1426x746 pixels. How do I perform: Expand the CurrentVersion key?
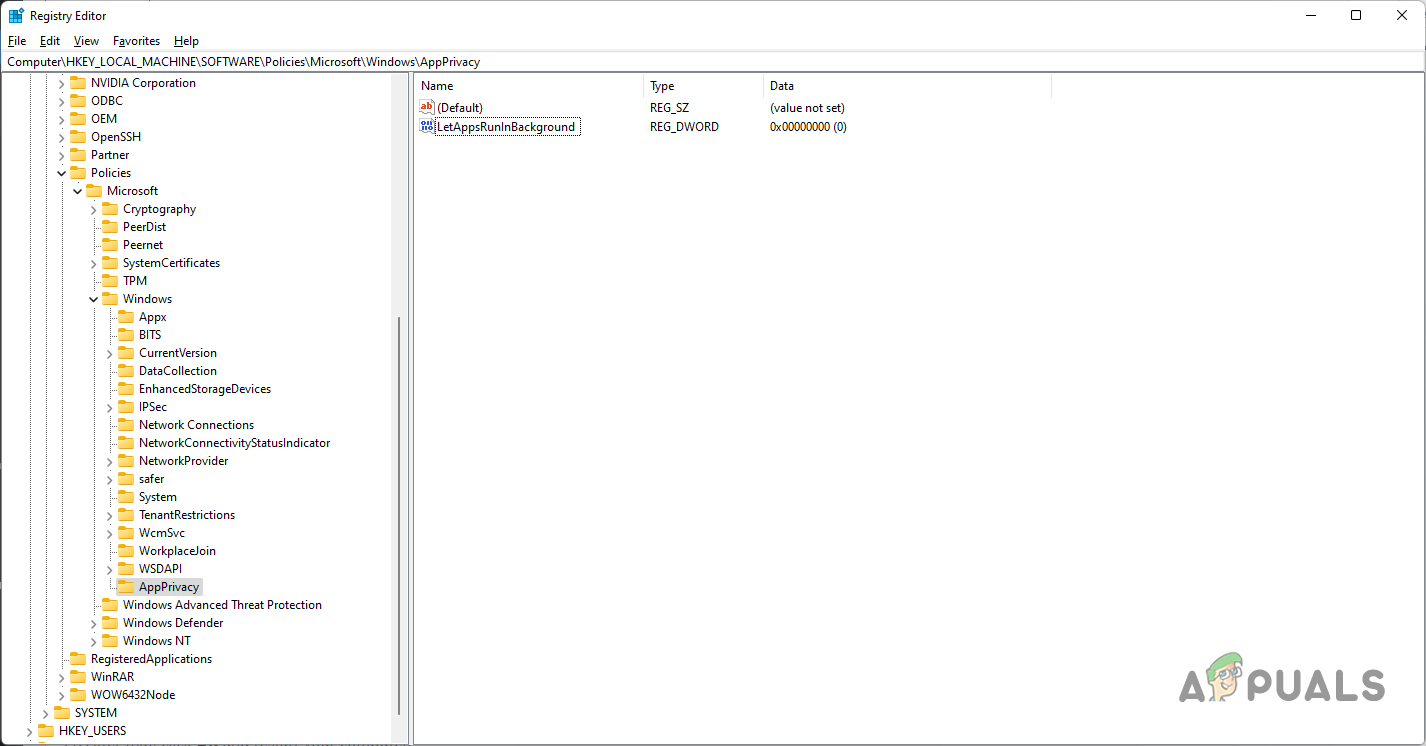109,353
